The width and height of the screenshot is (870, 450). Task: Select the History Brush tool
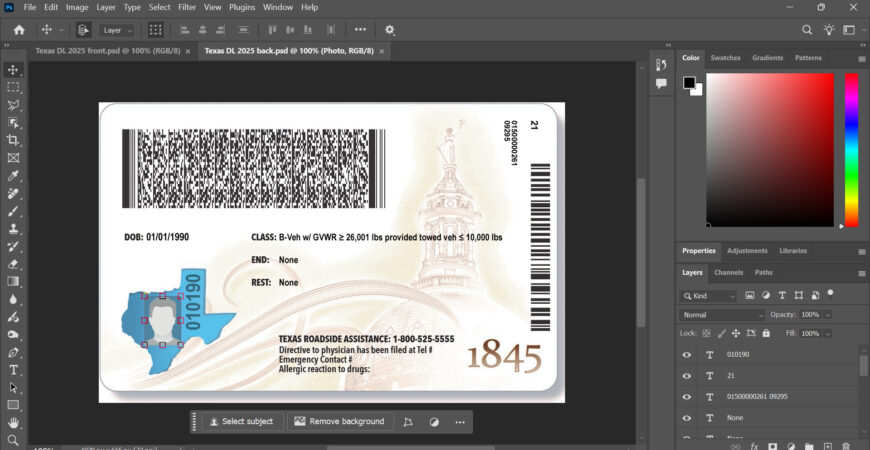tap(13, 246)
